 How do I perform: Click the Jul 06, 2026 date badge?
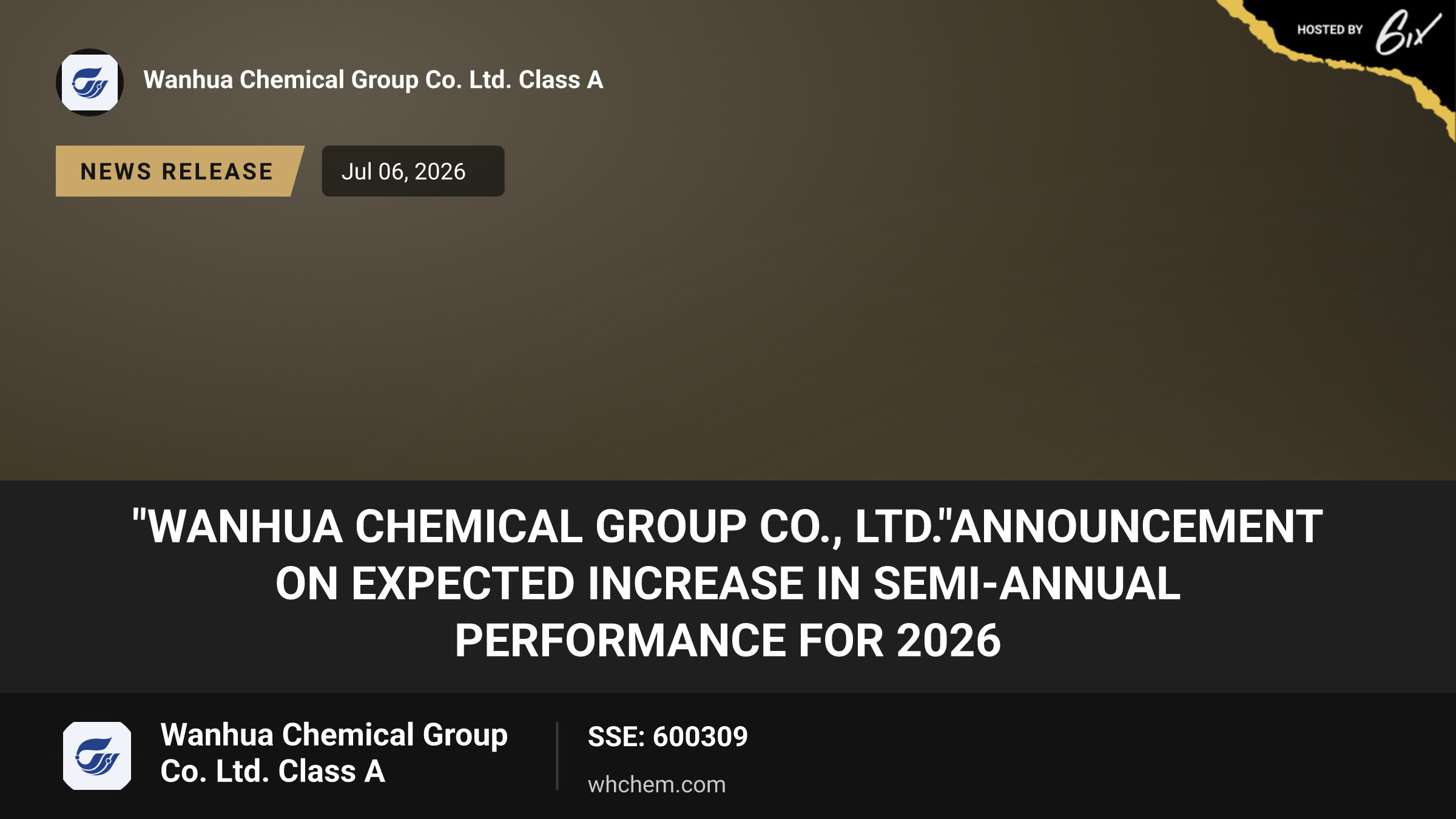(413, 171)
